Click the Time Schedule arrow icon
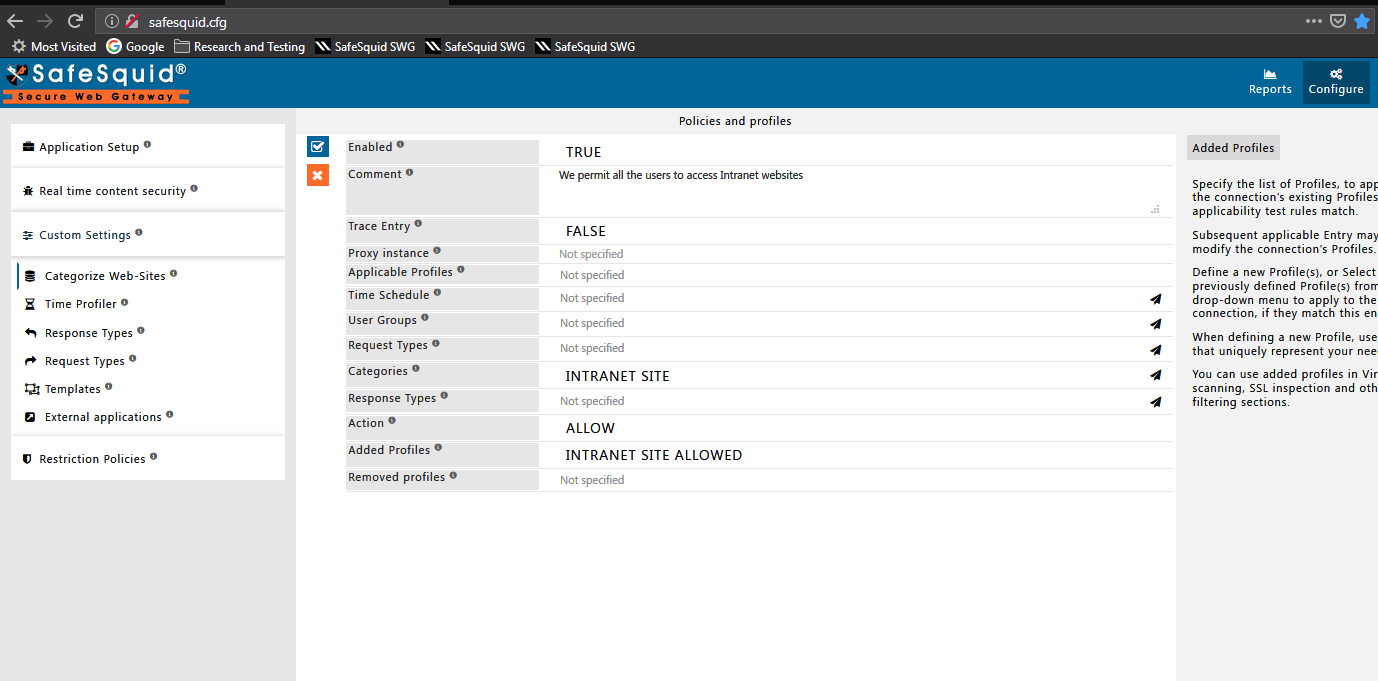Image resolution: width=1378 pixels, height=681 pixels. (x=1156, y=298)
